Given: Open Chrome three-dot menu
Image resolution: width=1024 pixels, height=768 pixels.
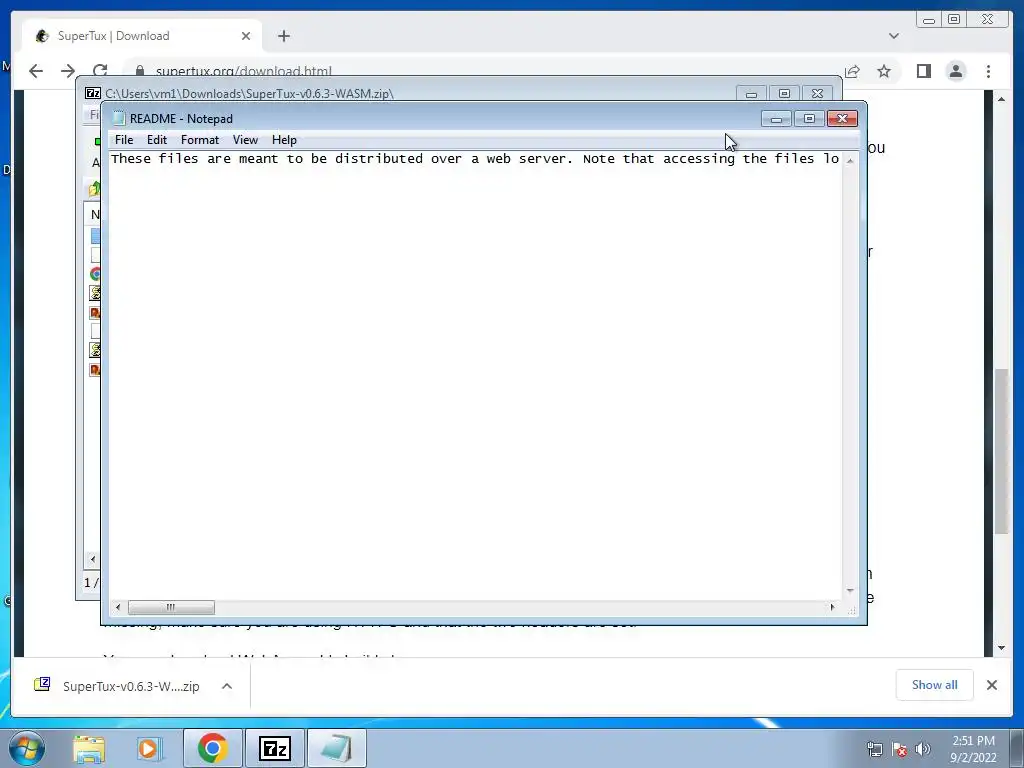Looking at the screenshot, I should click(988, 71).
